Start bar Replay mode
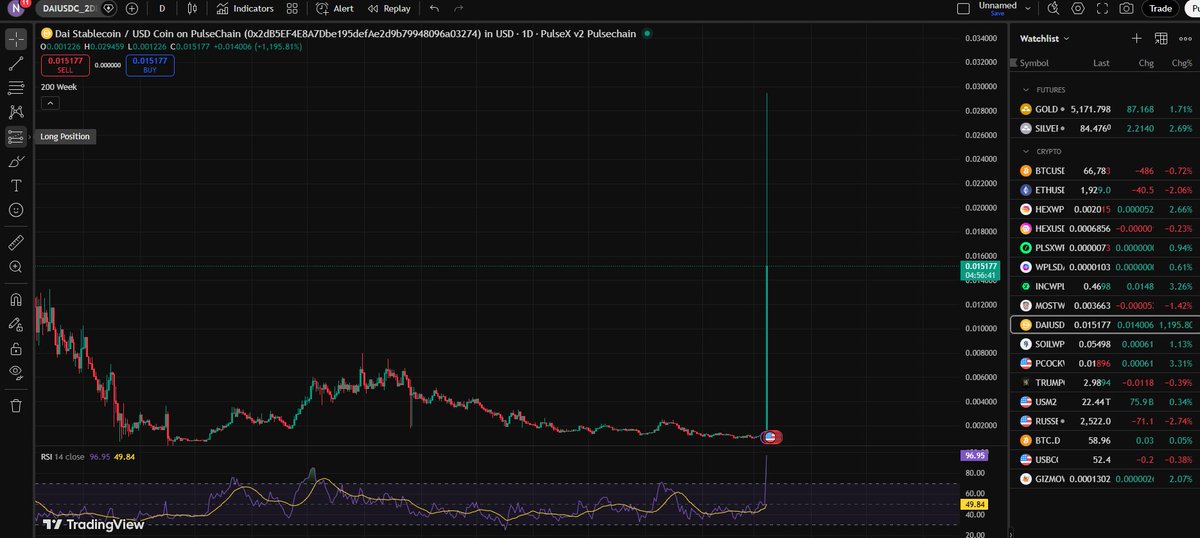The width and height of the screenshot is (1200, 538). pos(388,8)
